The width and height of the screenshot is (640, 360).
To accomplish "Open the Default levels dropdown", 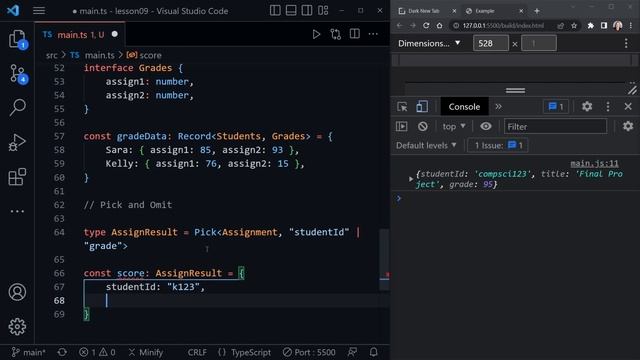I will click(426, 145).
